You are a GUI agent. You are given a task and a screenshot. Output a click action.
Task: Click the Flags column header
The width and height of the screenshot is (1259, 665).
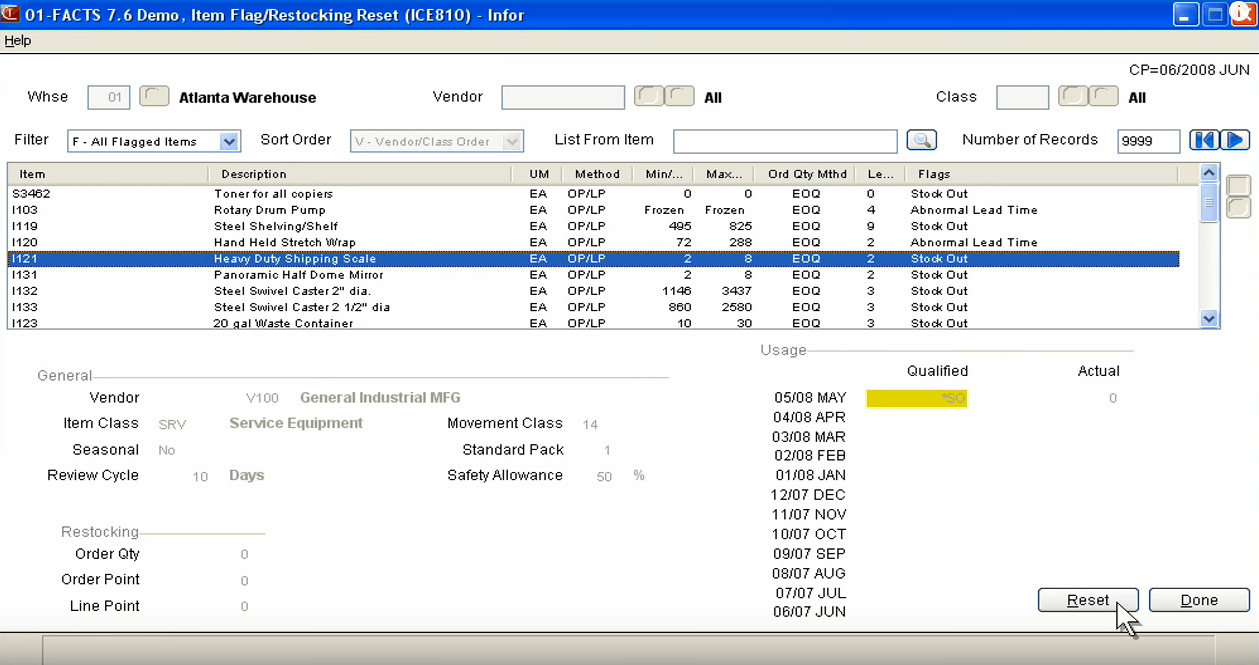point(934,174)
